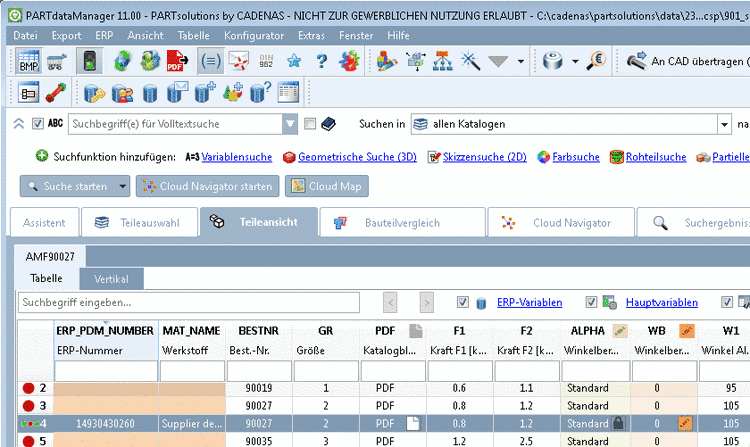Viewport: 750px width, 447px height.
Task: Open the Konfigurator menu
Action: click(254, 35)
